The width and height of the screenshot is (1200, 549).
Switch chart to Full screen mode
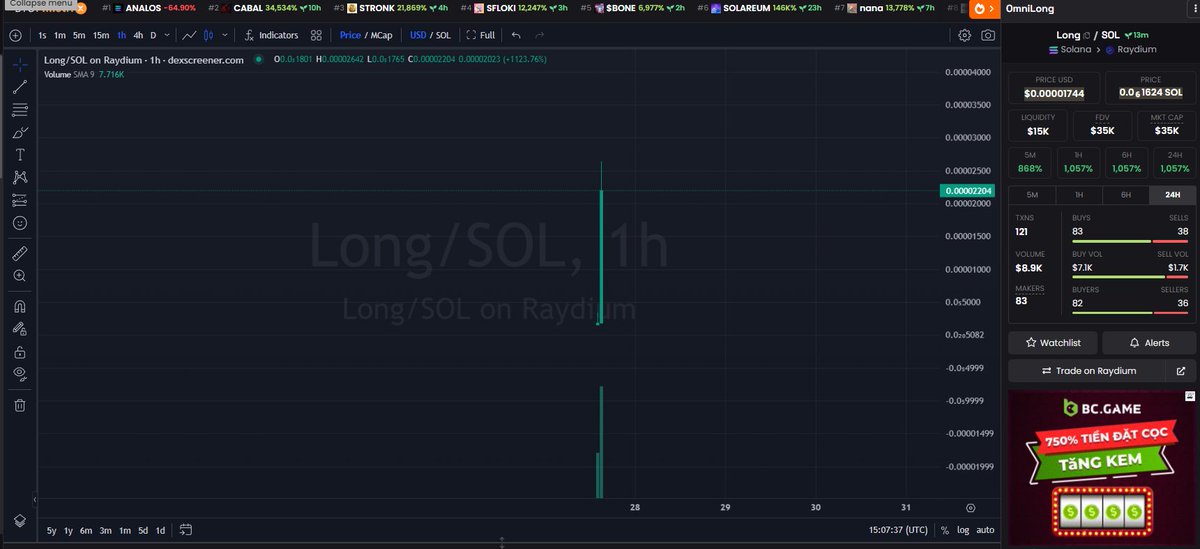480,35
